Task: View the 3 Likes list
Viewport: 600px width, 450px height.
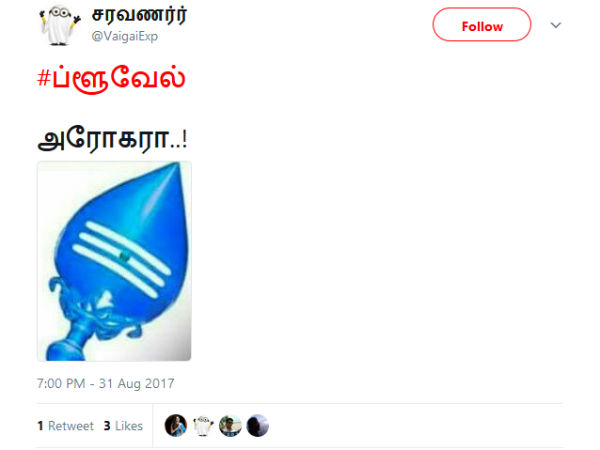Action: pos(123,426)
